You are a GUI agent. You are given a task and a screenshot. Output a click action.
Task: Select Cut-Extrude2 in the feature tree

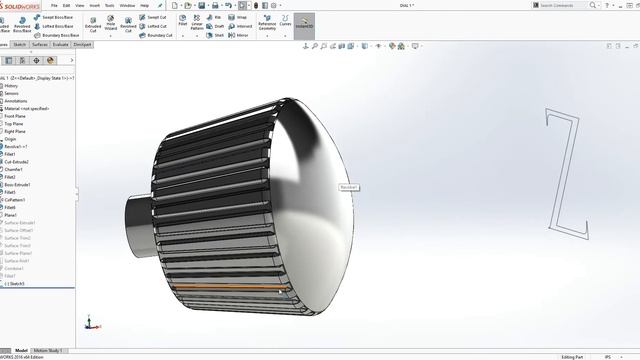[16, 162]
